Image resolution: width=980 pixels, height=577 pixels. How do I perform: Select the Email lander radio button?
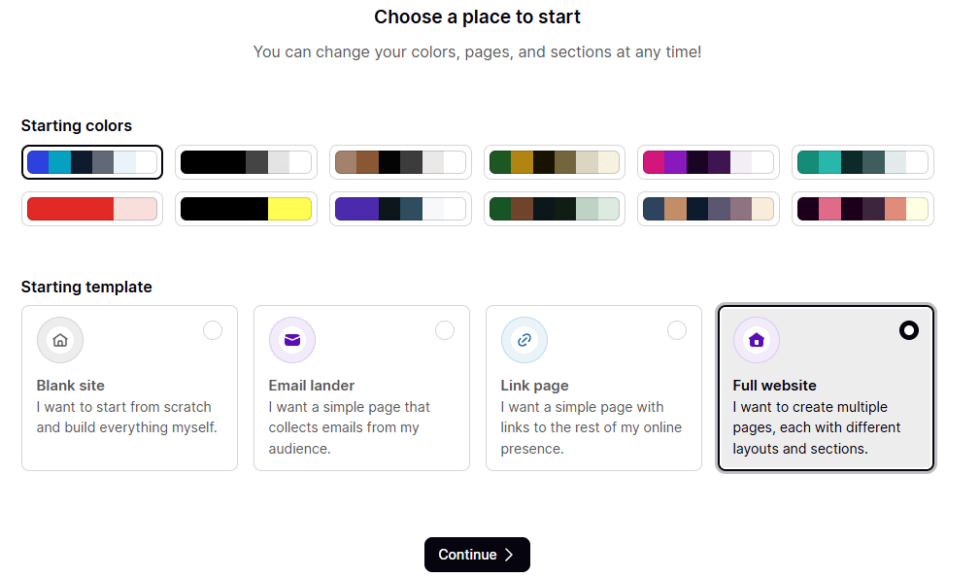click(445, 330)
